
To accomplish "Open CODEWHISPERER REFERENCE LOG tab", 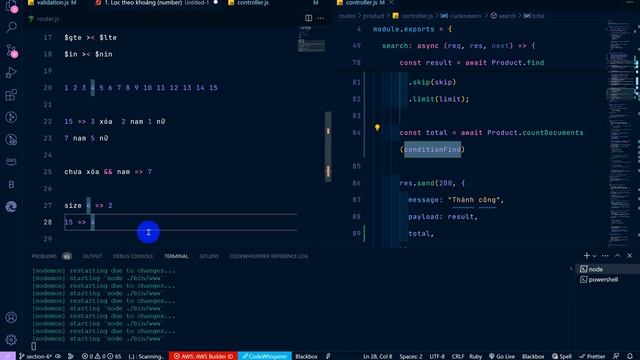I will coord(269,256).
